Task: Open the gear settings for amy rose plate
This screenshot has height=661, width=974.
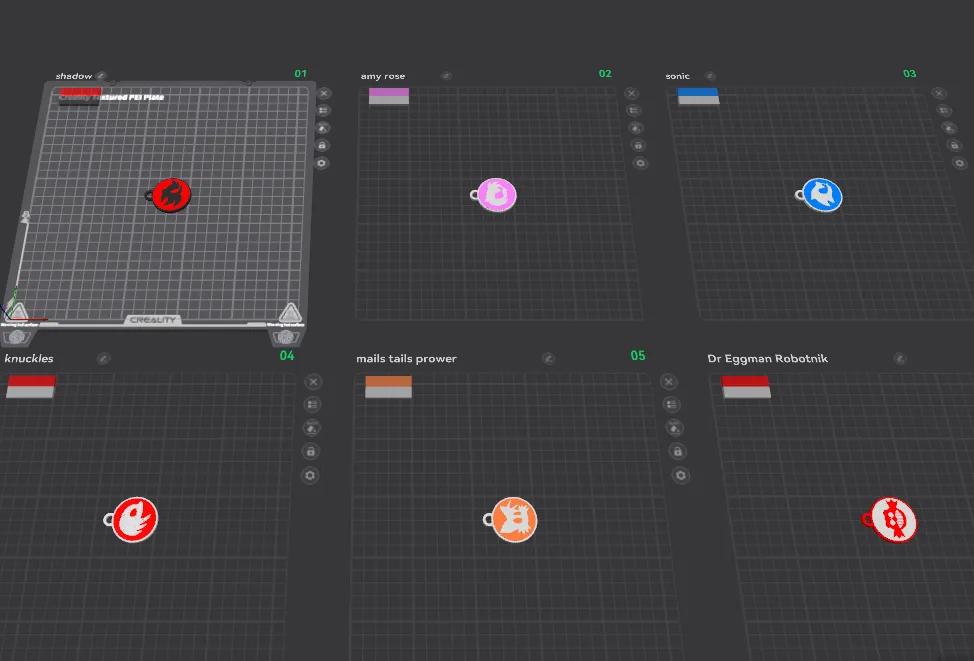Action: 640,163
